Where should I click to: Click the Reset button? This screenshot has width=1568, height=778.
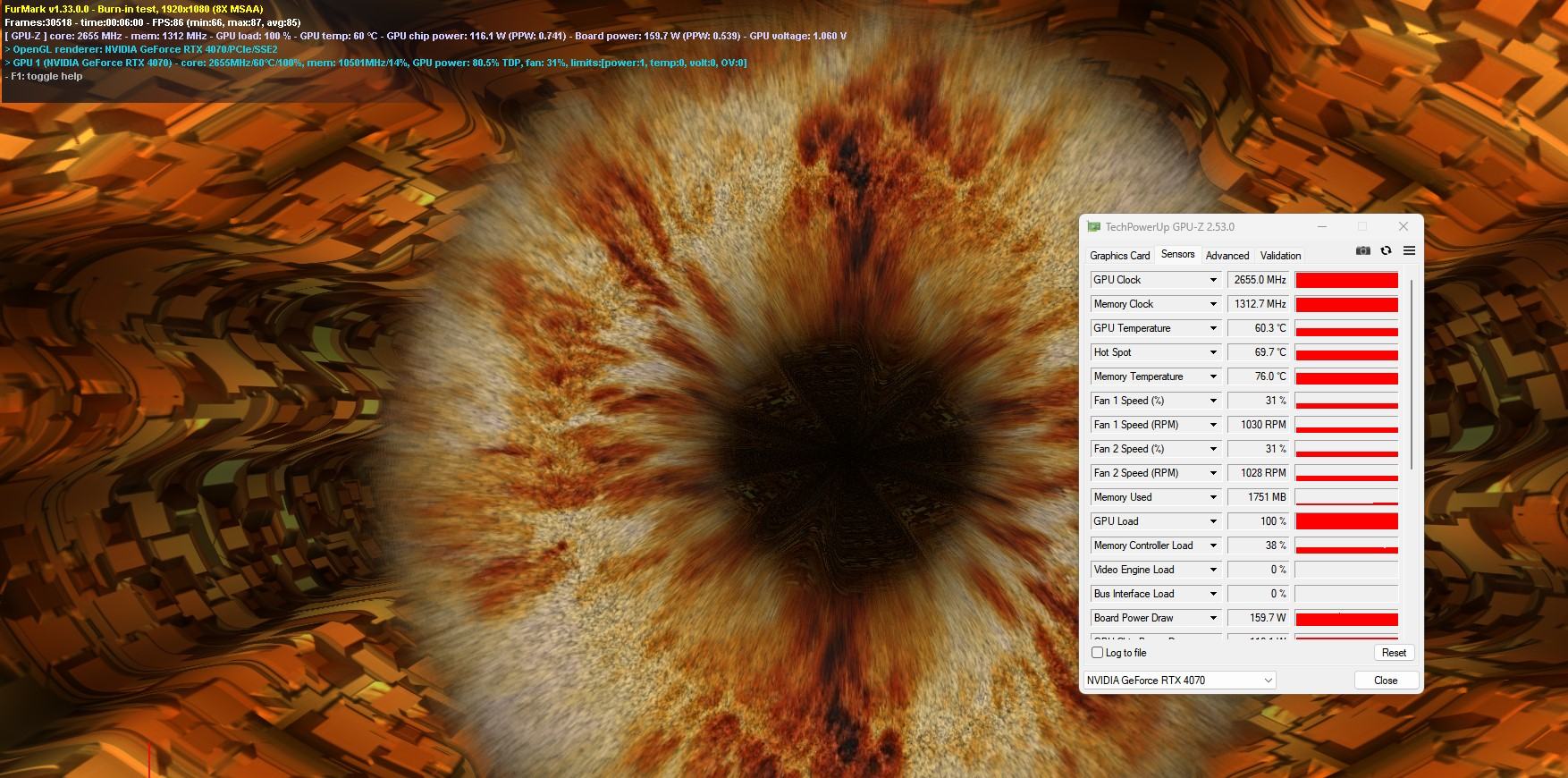pyautogui.click(x=1393, y=653)
